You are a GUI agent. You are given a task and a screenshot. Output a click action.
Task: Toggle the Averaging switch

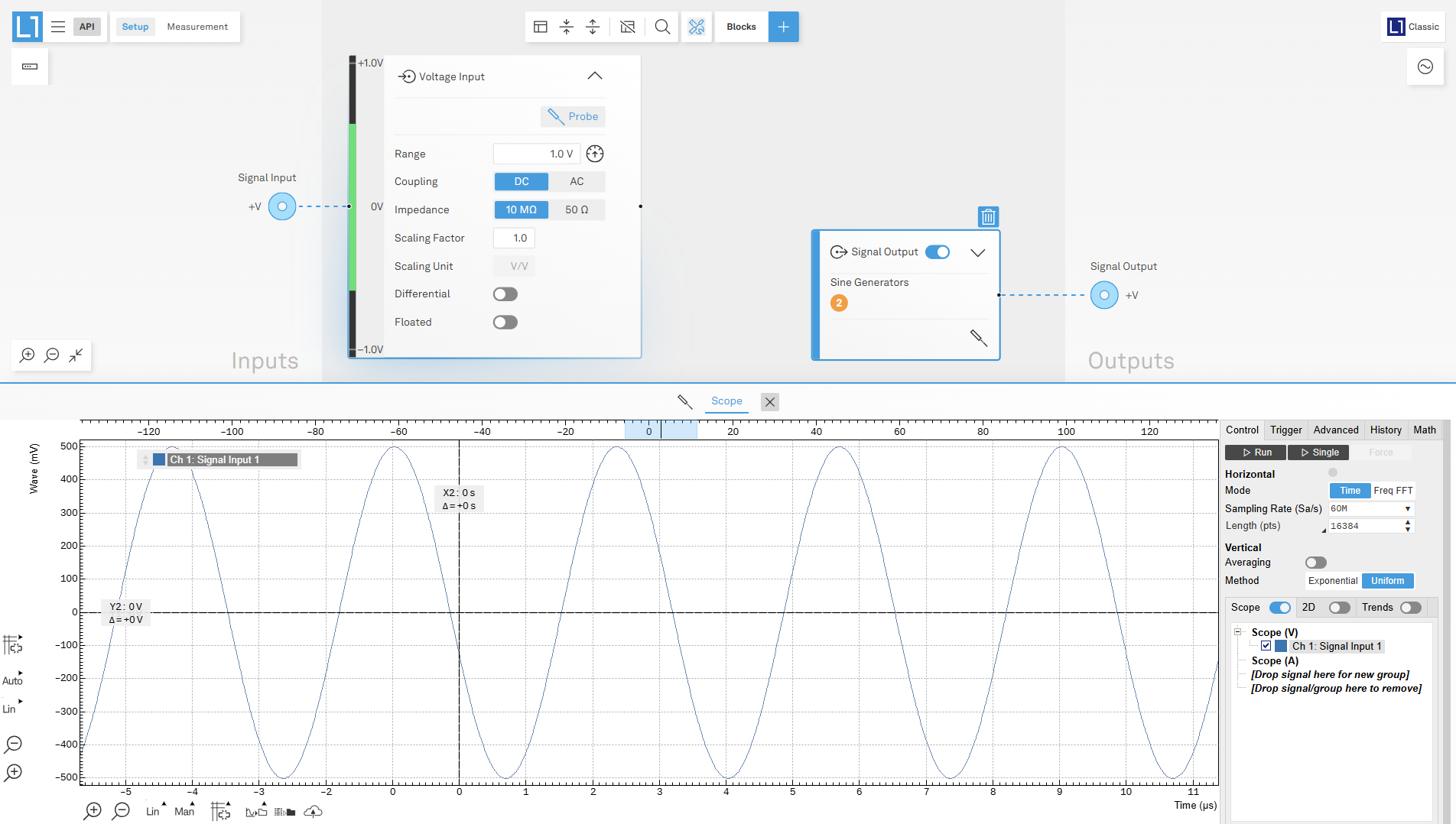(1316, 563)
